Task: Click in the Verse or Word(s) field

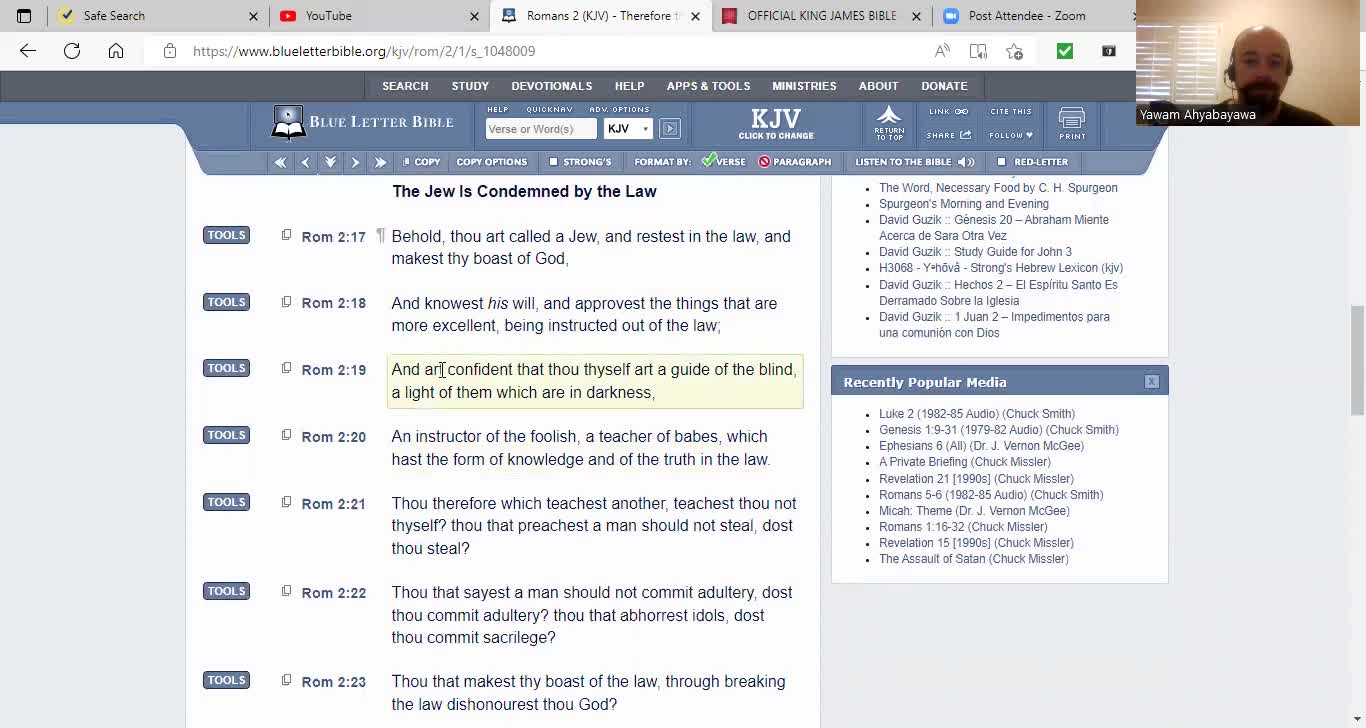Action: click(x=541, y=128)
